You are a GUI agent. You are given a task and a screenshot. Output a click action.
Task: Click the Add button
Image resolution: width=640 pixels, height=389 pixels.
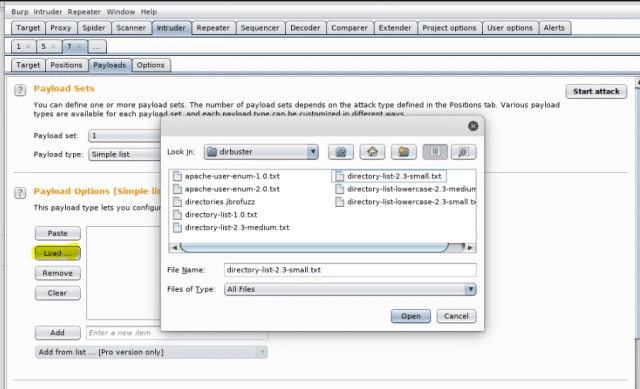click(x=58, y=333)
